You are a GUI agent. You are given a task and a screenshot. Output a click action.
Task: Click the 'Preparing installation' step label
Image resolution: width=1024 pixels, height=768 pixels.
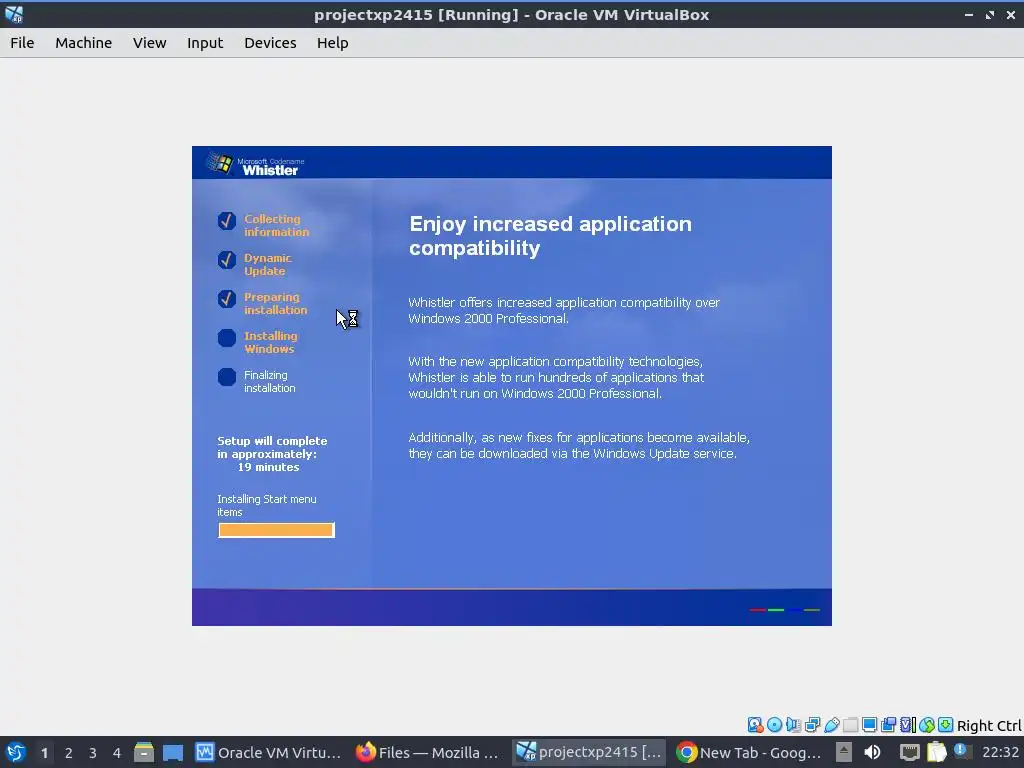click(275, 304)
